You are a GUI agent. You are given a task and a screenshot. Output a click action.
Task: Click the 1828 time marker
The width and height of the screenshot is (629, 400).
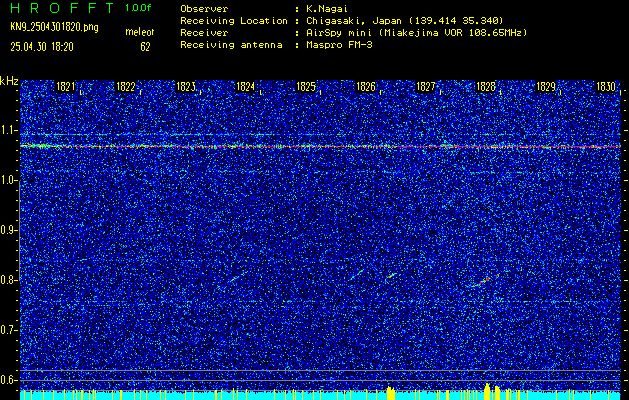[x=485, y=87]
